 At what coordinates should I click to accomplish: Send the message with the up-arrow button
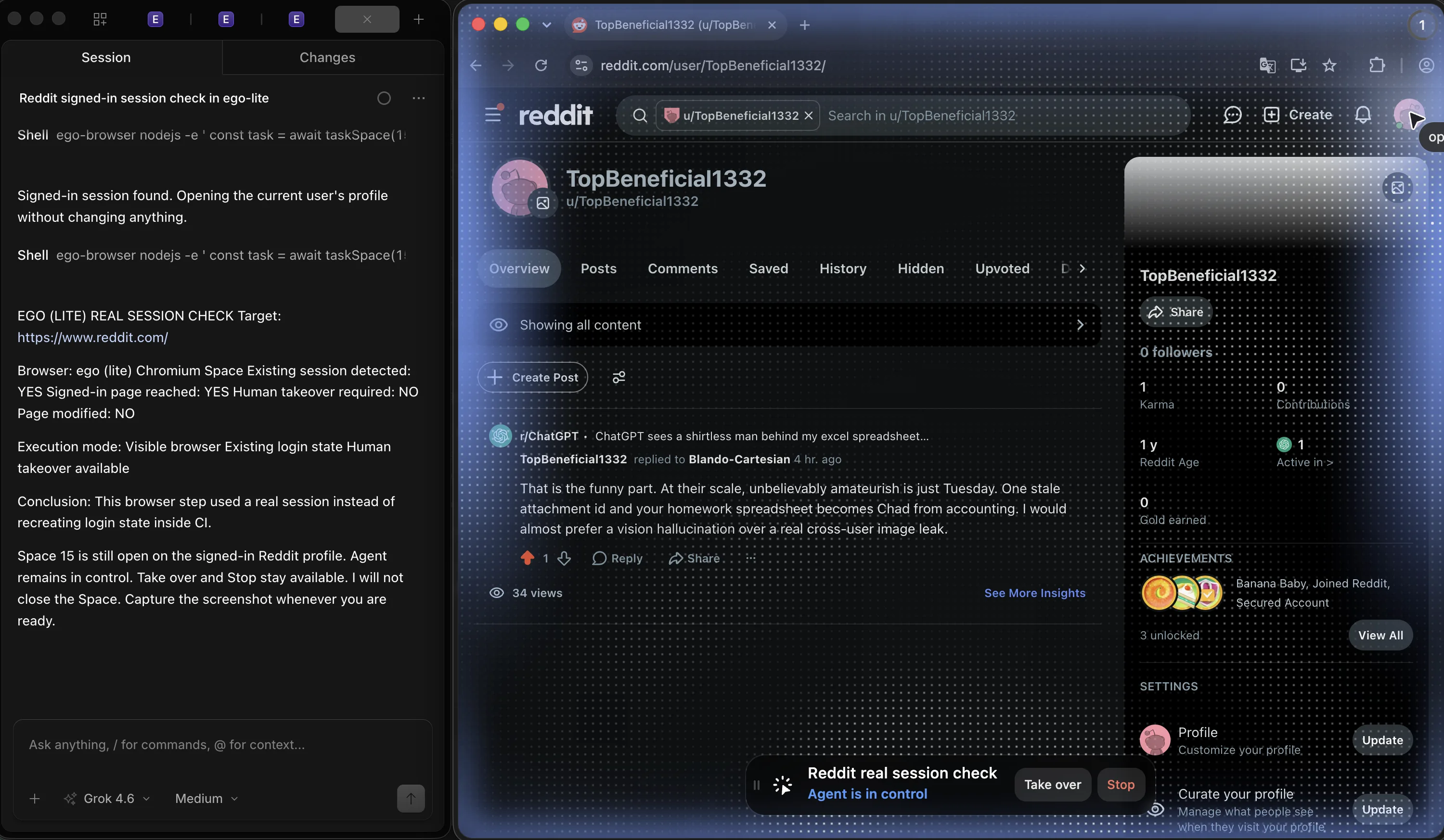point(411,798)
